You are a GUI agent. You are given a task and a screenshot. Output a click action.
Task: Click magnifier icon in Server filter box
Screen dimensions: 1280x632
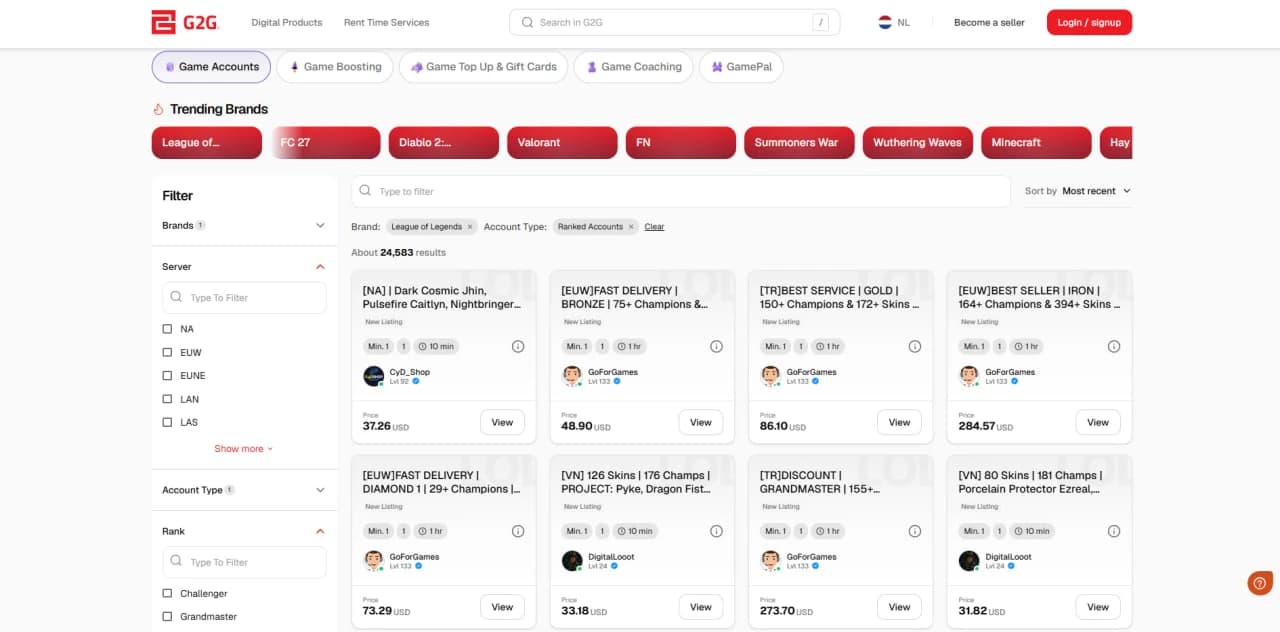click(177, 297)
